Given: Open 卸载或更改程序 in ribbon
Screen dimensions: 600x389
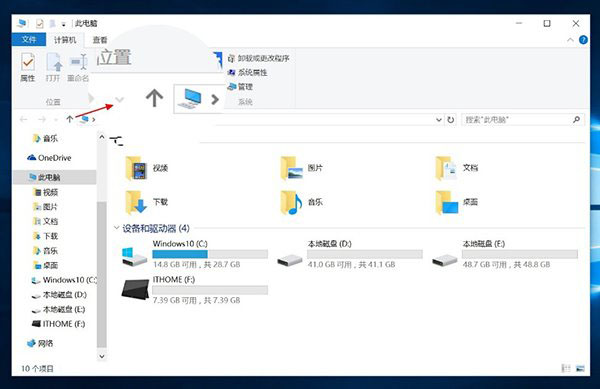Looking at the screenshot, I should coord(259,58).
